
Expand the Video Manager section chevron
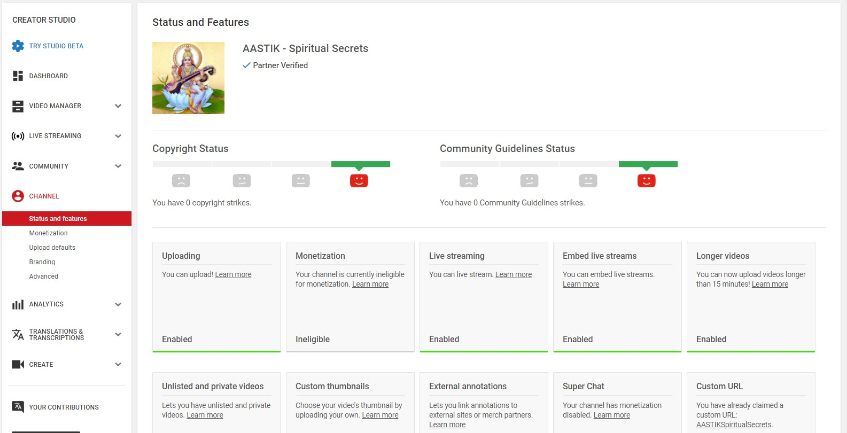click(x=118, y=106)
